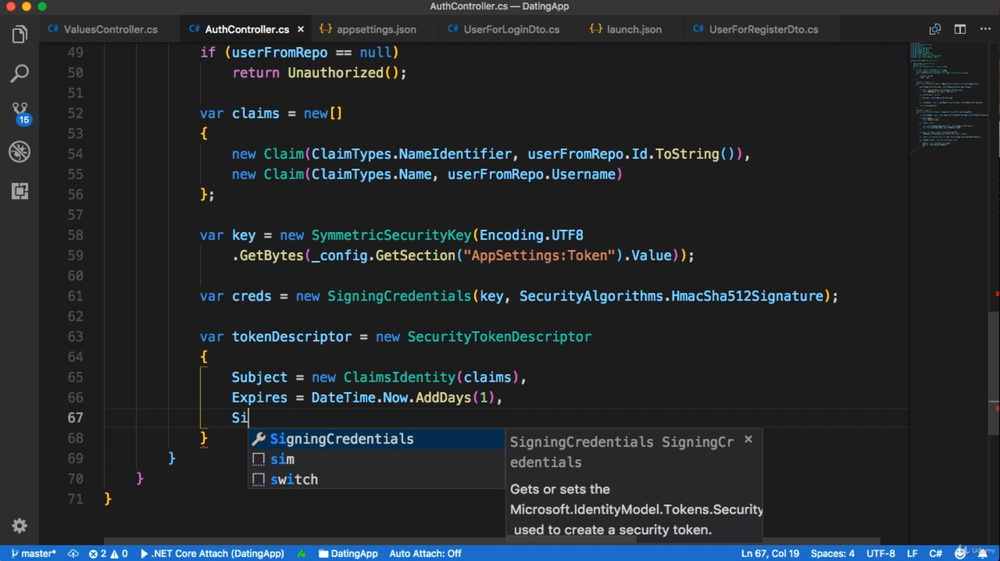The height and width of the screenshot is (561, 1000).
Task: Open the editor More Actions menu
Action: point(985,29)
